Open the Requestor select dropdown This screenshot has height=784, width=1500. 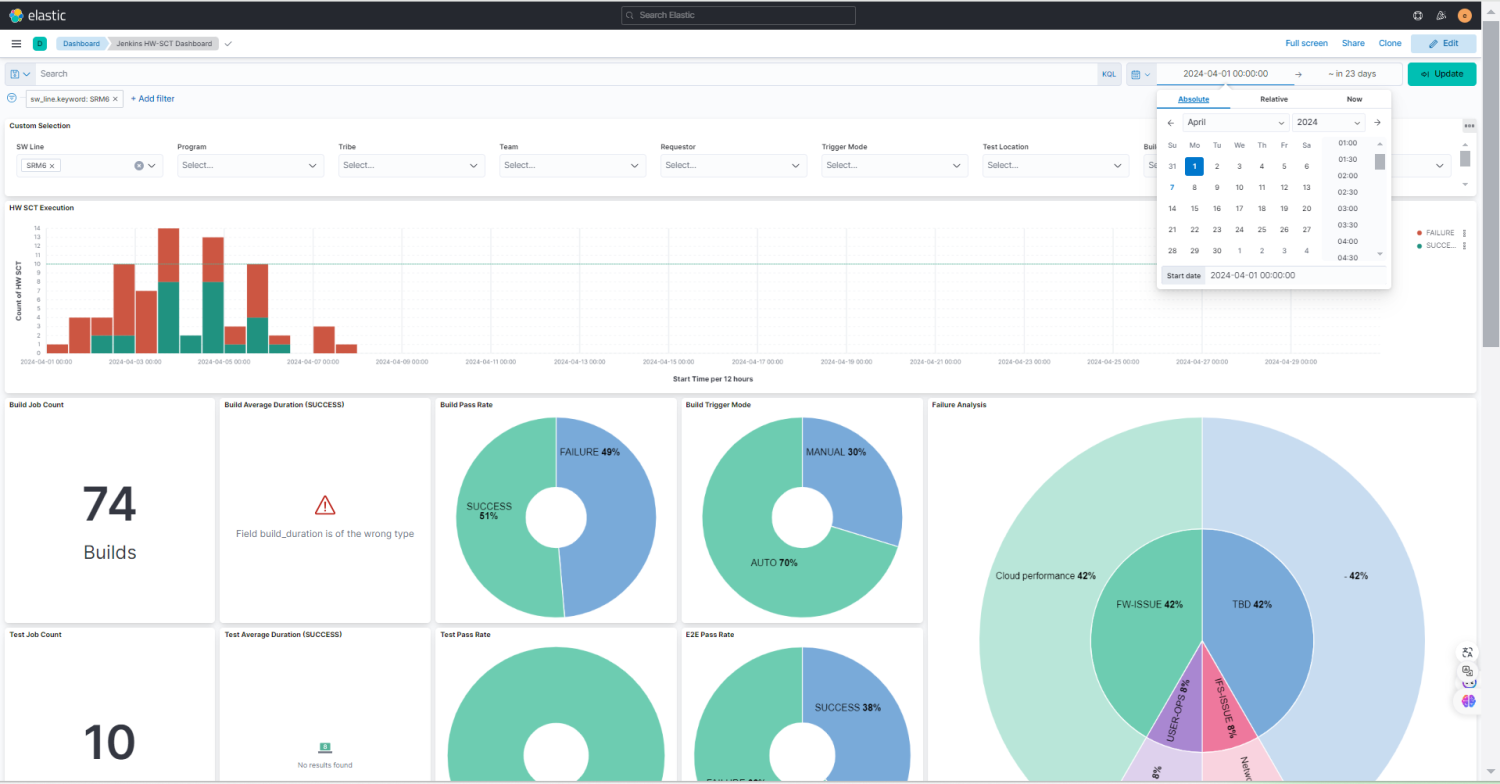point(734,165)
